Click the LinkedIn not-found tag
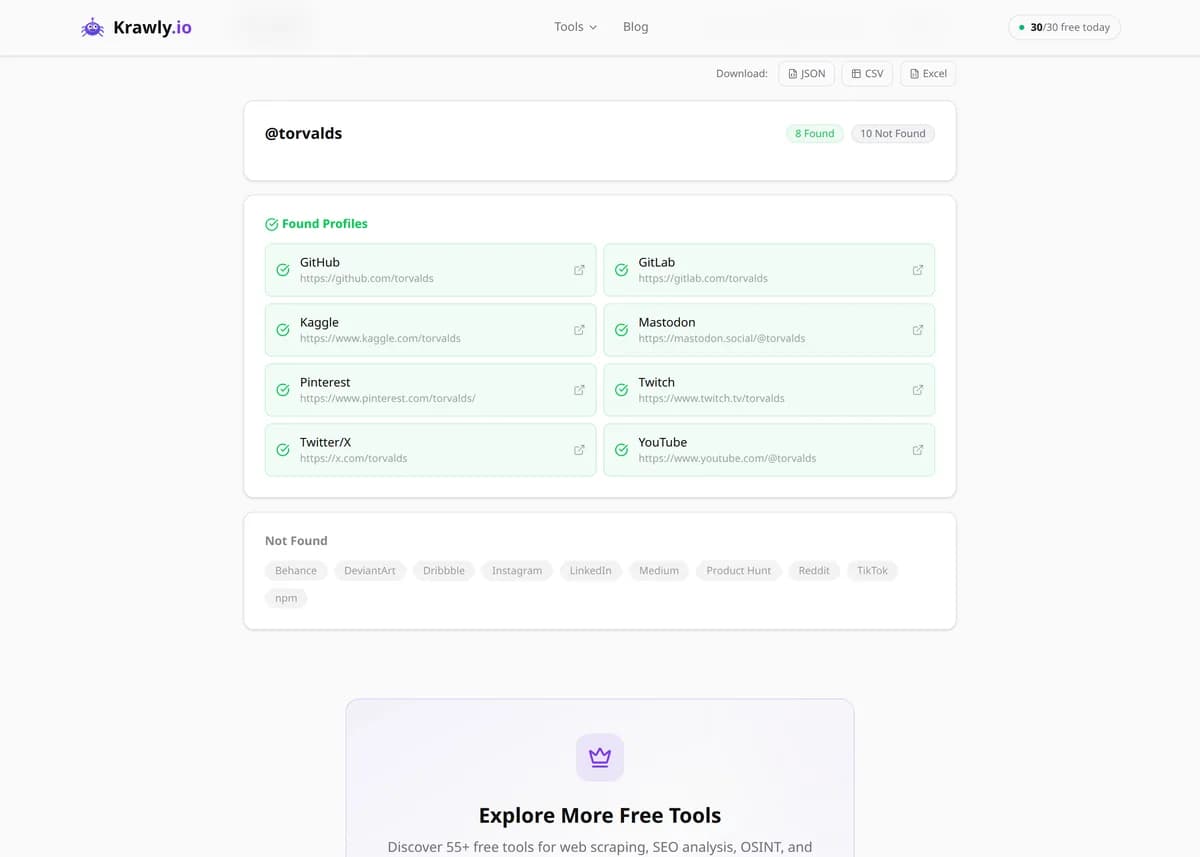Image resolution: width=1200 pixels, height=857 pixels. [x=591, y=570]
